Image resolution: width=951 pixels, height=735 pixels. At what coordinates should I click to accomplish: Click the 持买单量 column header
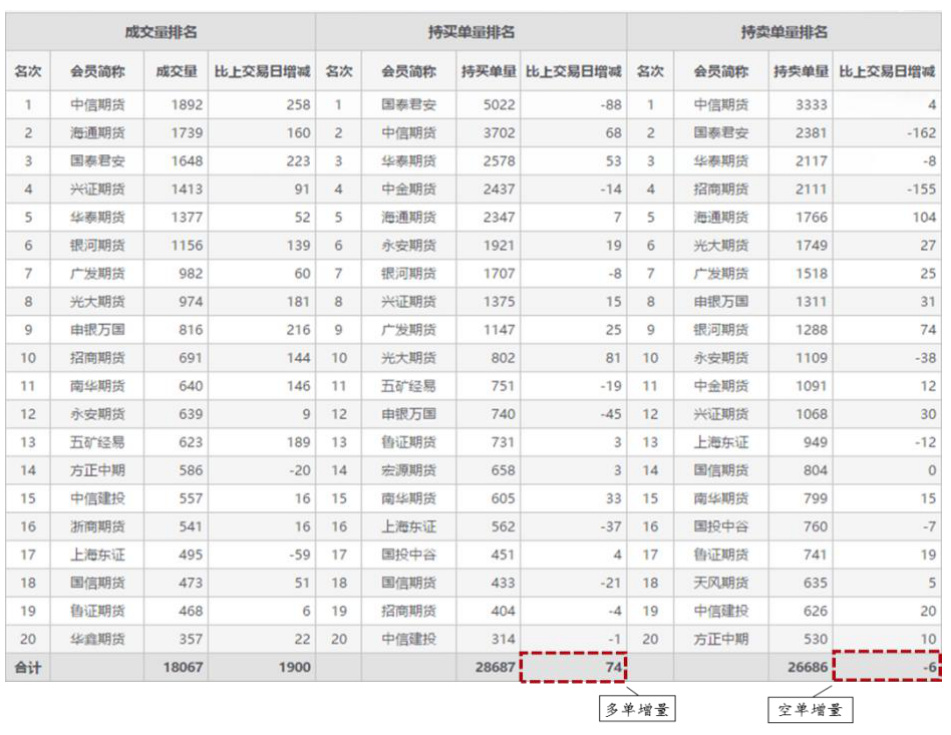(488, 72)
